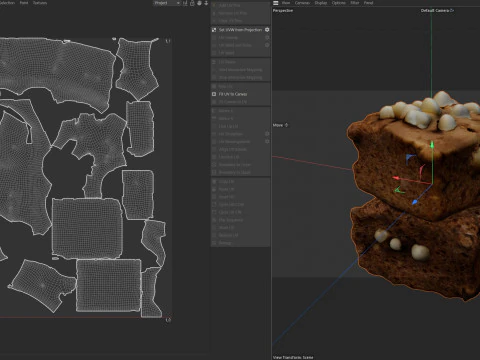Screen dimensions: 480x360
Task: Open the viewport hamburger menu icon
Action: pos(276,3)
